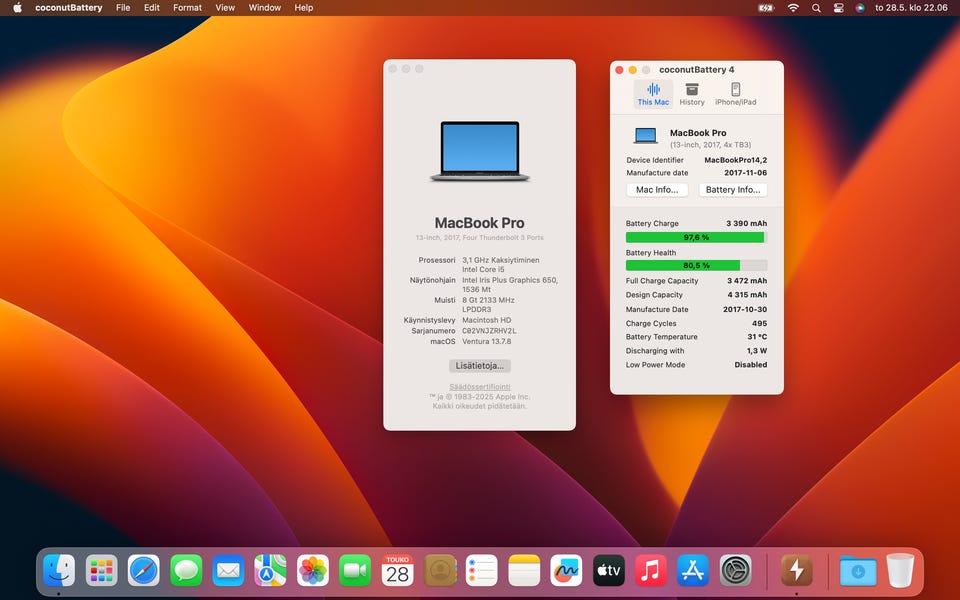Open the View menu
960x600 pixels.
(225, 8)
